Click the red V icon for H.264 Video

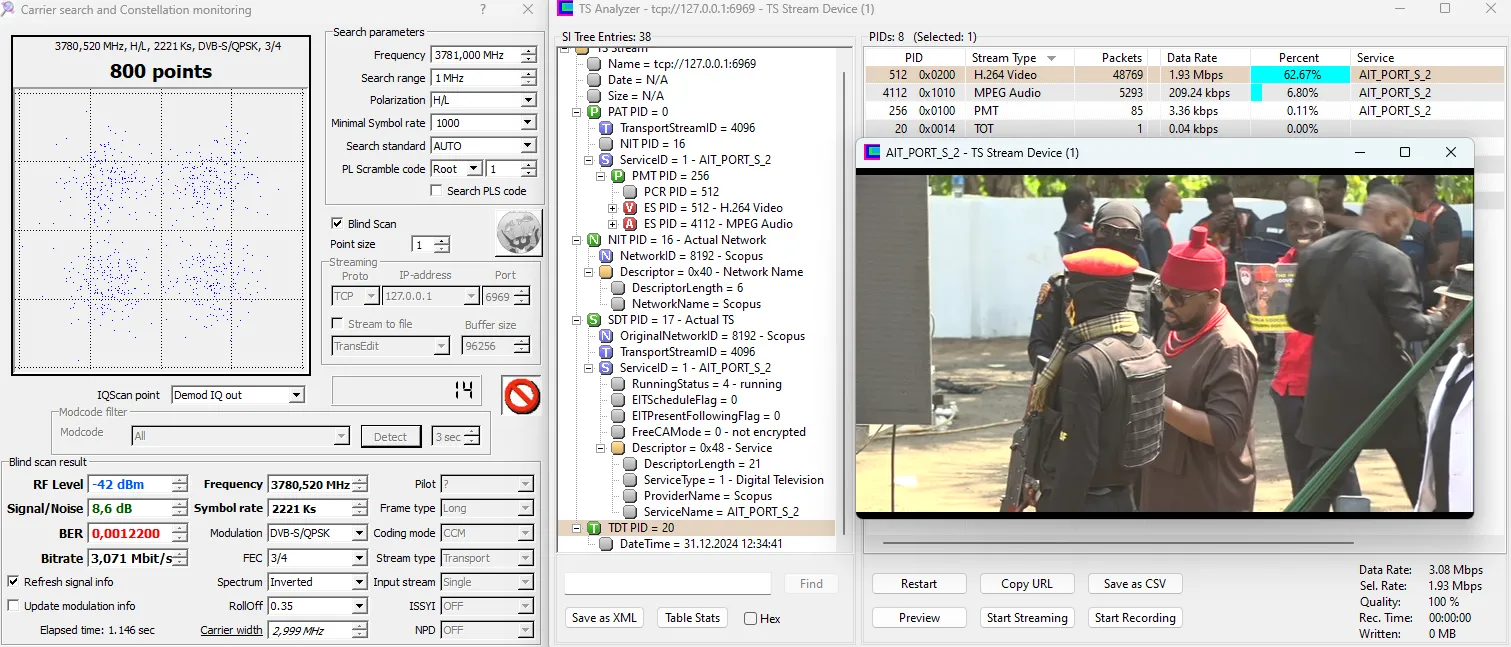pos(630,208)
